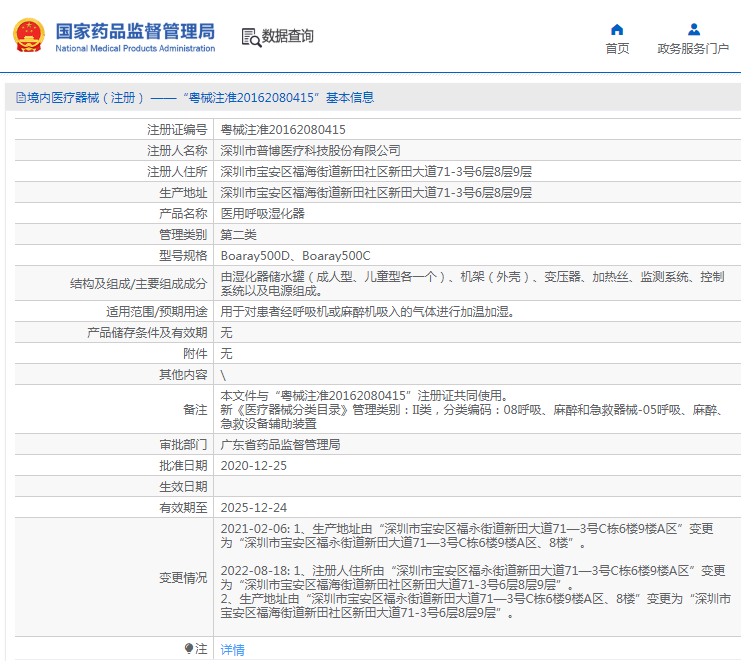Click the 政务服务门户 user icon
This screenshot has height=661, width=741.
[x=693, y=30]
